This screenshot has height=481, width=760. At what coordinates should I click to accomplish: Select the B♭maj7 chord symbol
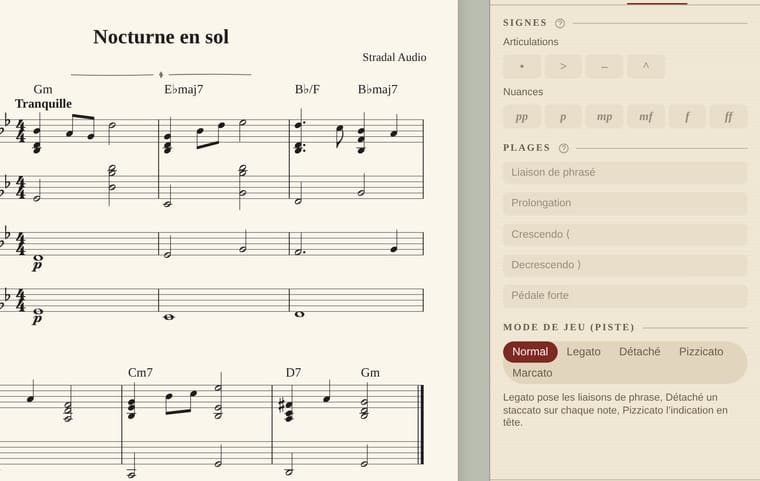coord(378,89)
